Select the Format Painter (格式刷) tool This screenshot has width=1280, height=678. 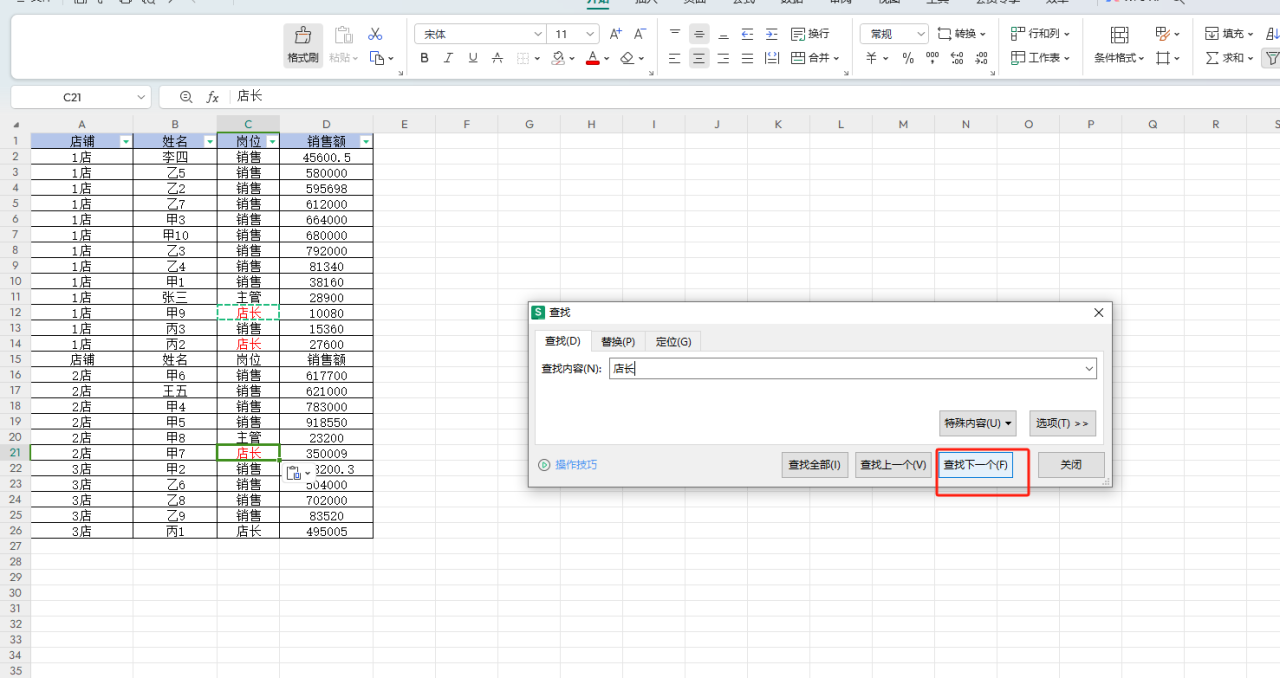[303, 45]
